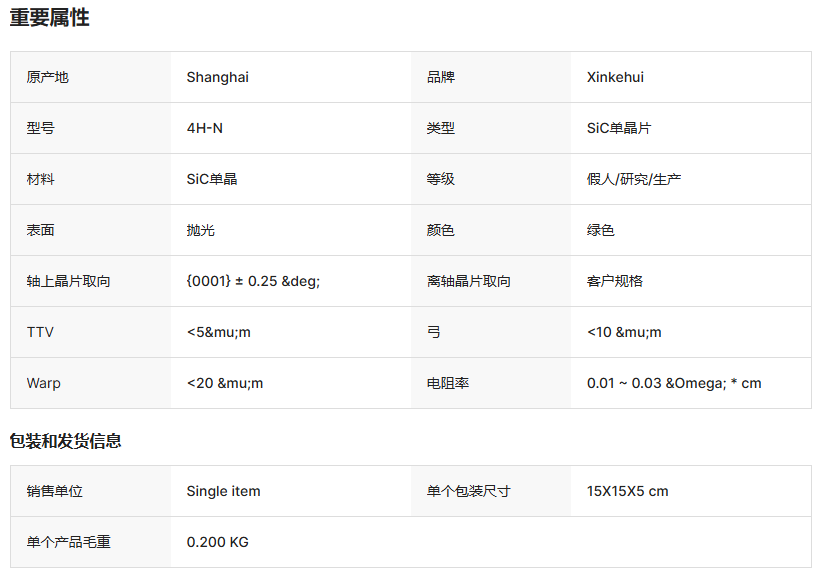This screenshot has height=580, width=829.
Task: Select the SiC单晶片 type value
Action: 619,128
